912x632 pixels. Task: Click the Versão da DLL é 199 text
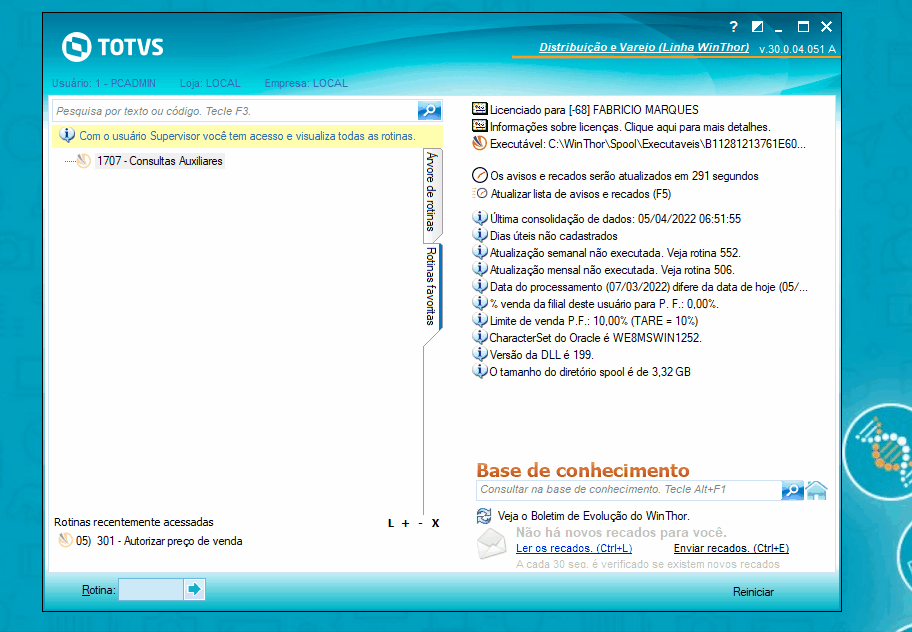pos(542,355)
